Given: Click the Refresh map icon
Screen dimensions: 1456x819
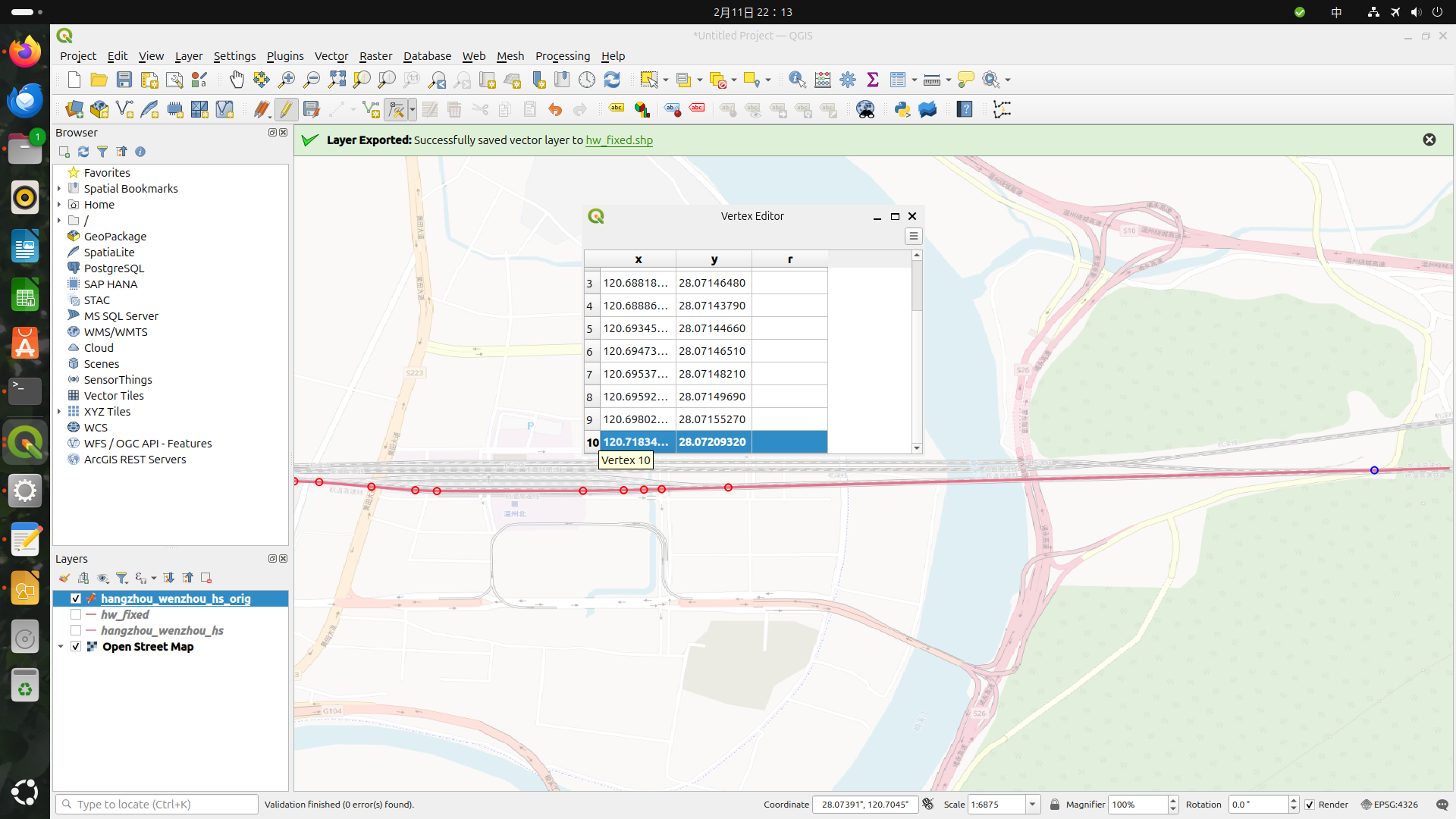Looking at the screenshot, I should pos(612,80).
